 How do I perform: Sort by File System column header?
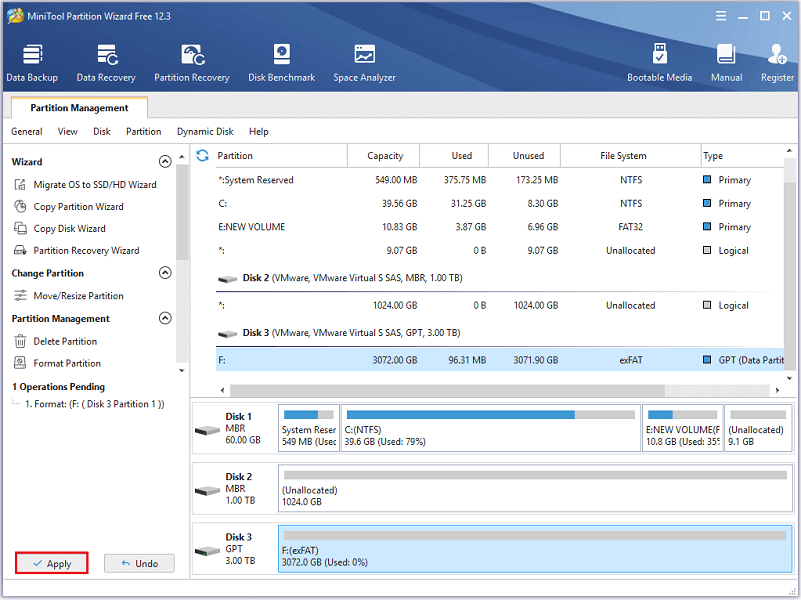631,156
